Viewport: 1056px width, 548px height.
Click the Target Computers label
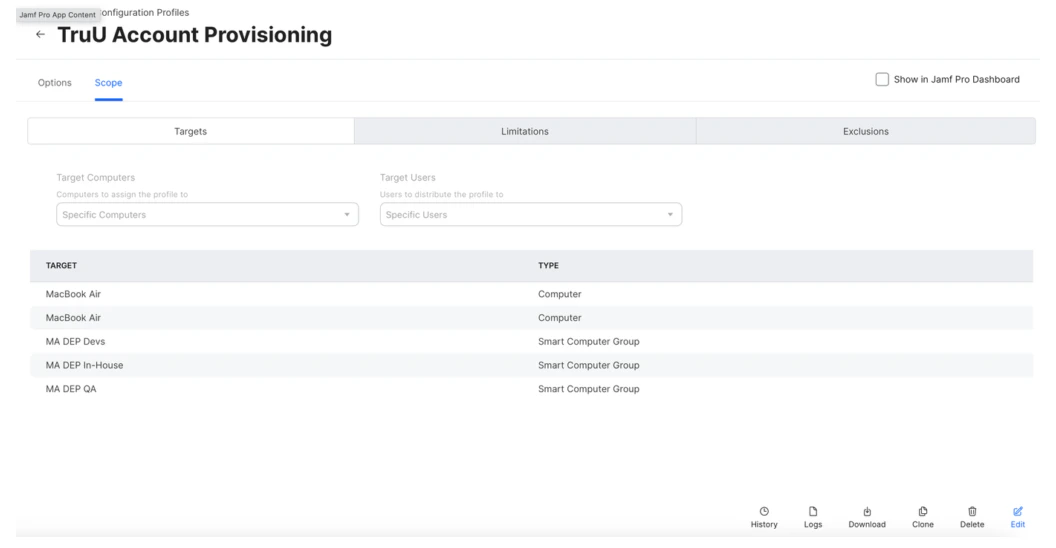96,178
